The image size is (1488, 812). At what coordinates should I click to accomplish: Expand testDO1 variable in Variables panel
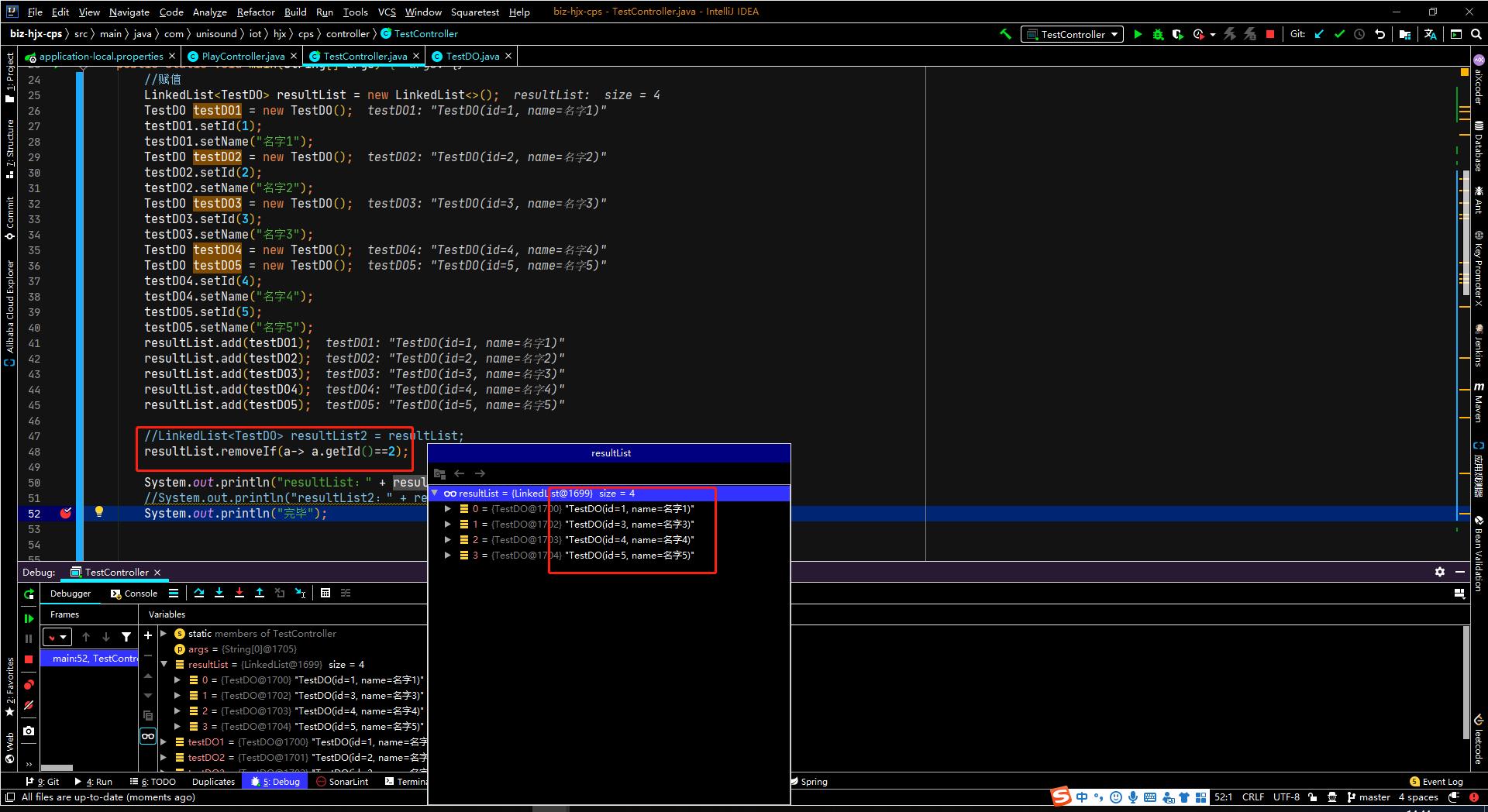pyautogui.click(x=164, y=741)
